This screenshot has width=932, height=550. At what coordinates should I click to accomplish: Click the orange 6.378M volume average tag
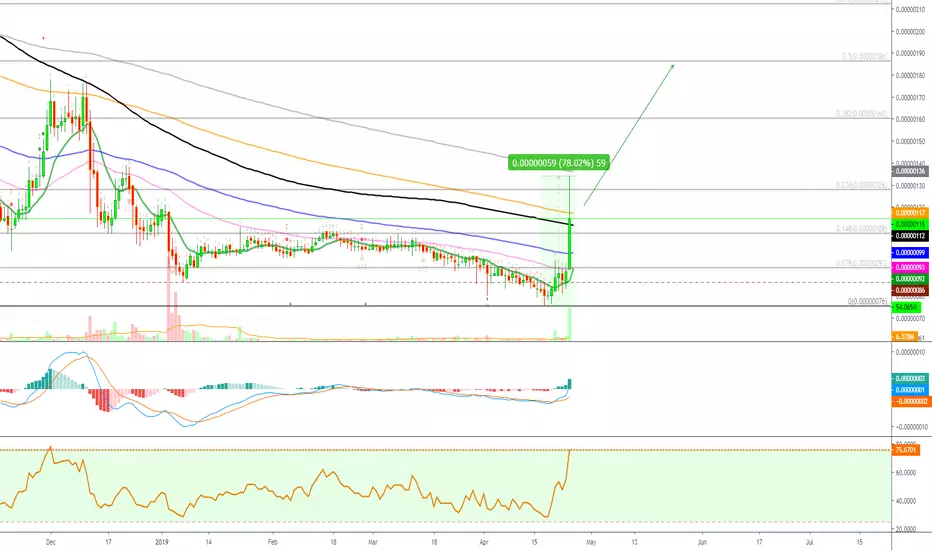[905, 337]
